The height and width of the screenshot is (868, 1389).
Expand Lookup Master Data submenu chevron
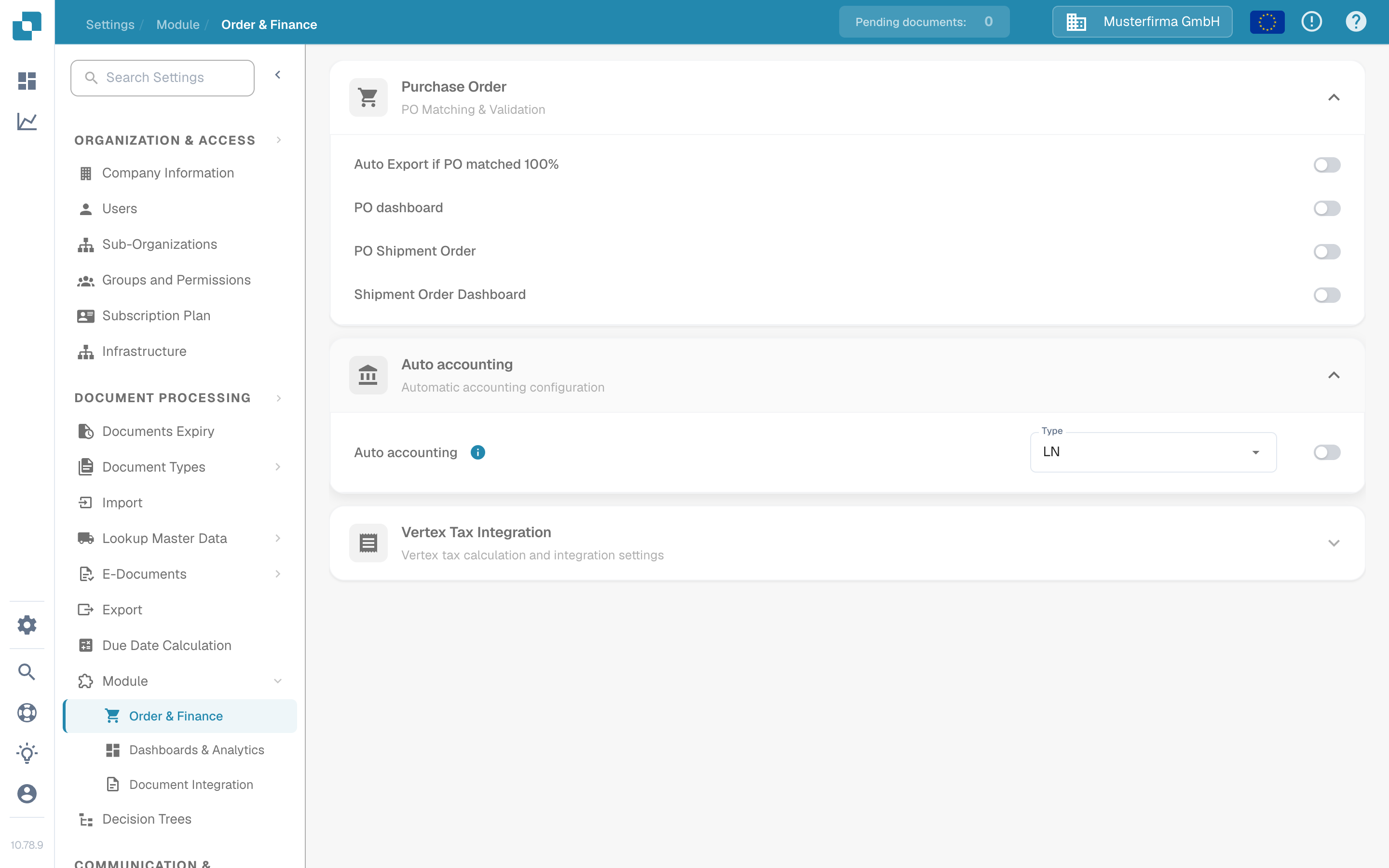pyautogui.click(x=278, y=538)
